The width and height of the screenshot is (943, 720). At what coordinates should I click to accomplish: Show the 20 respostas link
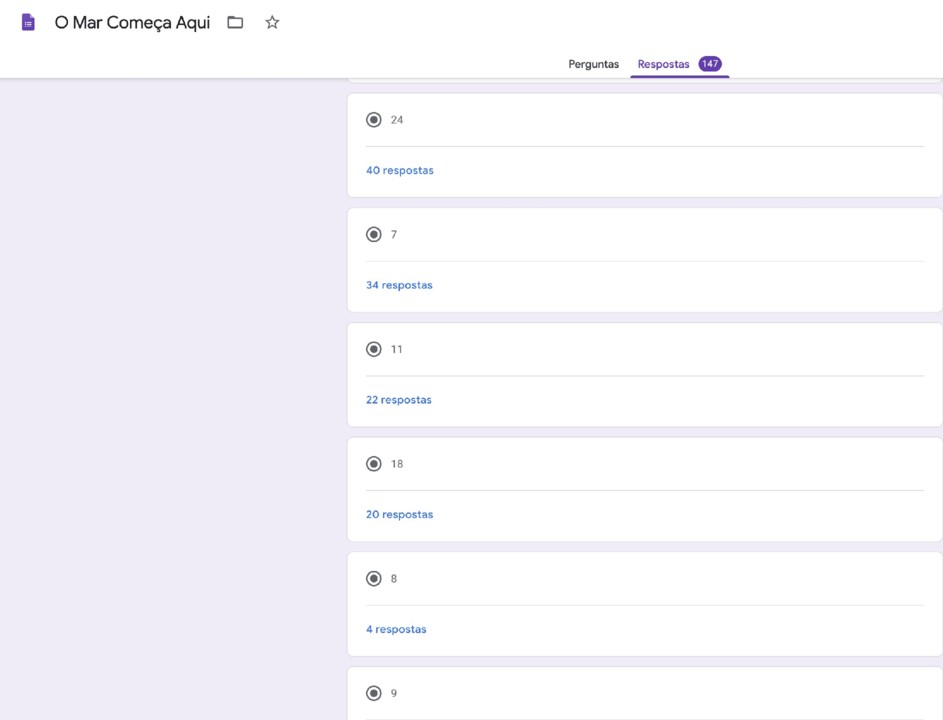pos(400,515)
